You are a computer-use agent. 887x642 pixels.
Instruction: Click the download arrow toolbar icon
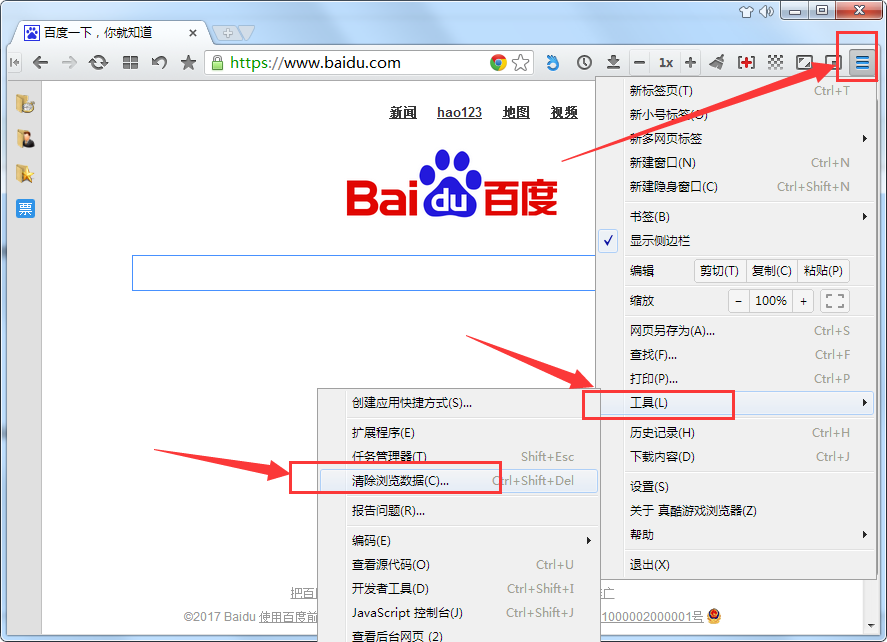pos(613,62)
